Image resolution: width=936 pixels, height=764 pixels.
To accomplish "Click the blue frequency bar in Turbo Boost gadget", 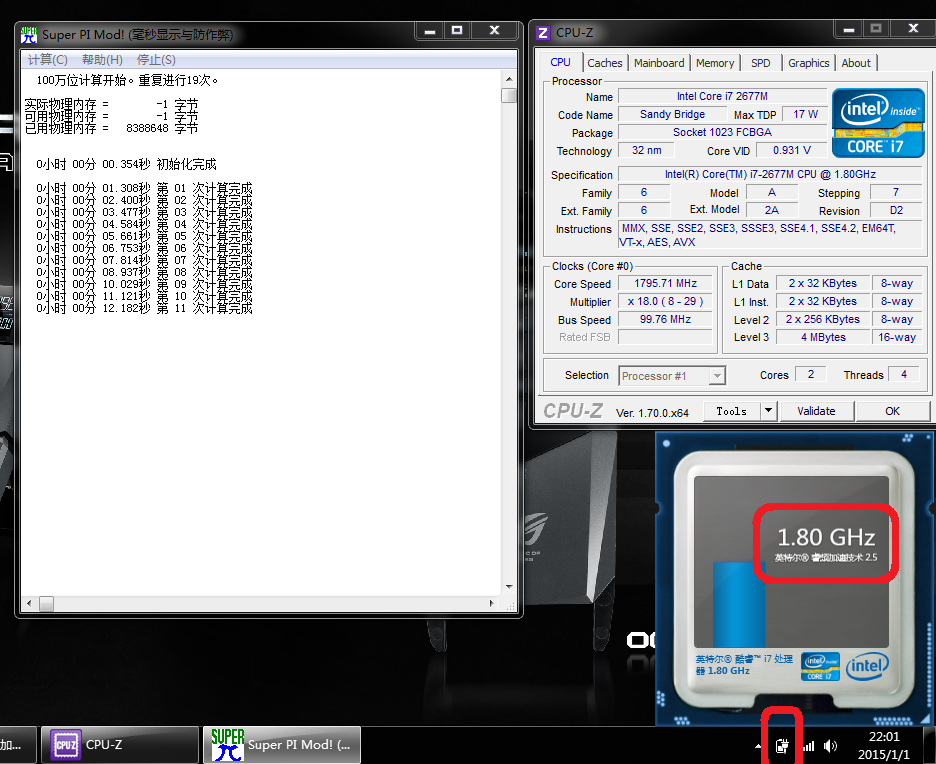I will 739,604.
